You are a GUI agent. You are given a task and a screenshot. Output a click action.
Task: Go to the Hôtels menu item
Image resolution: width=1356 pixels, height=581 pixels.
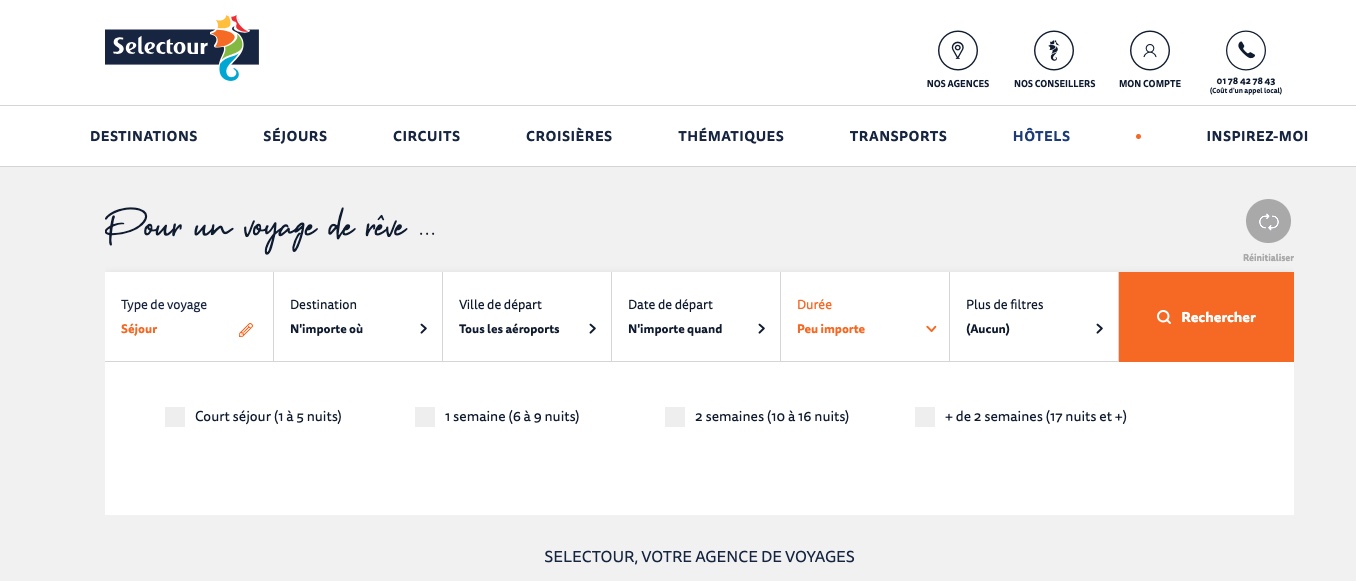(1041, 137)
